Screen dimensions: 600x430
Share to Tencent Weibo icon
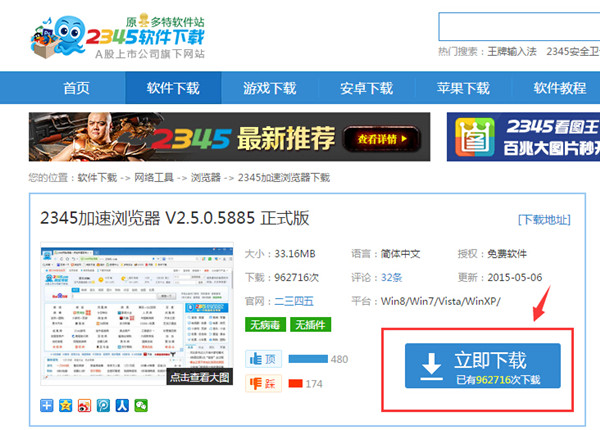point(102,405)
